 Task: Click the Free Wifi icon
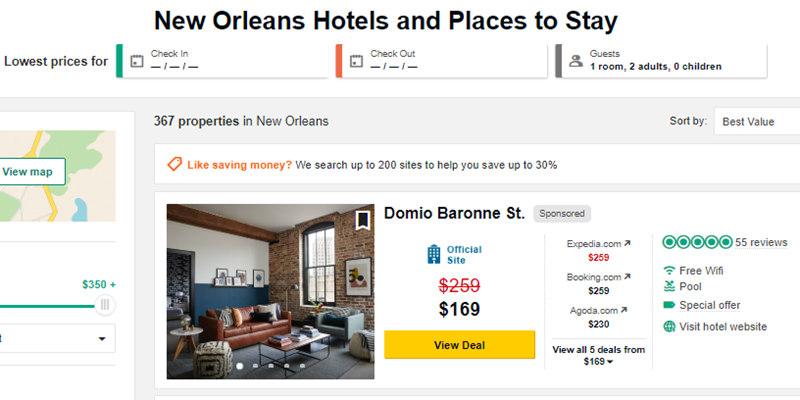tap(669, 270)
